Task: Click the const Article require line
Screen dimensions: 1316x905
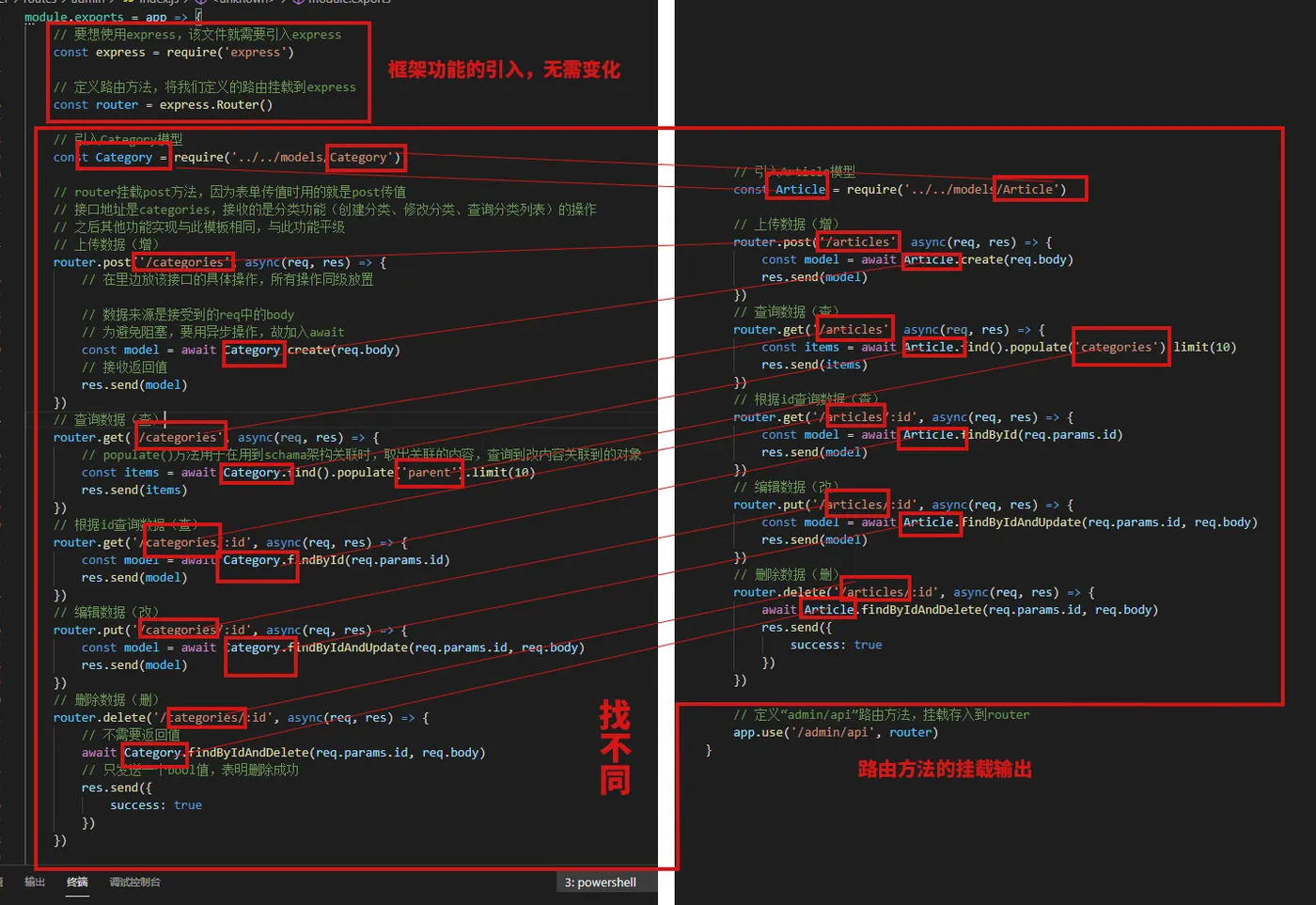Action: coord(901,189)
